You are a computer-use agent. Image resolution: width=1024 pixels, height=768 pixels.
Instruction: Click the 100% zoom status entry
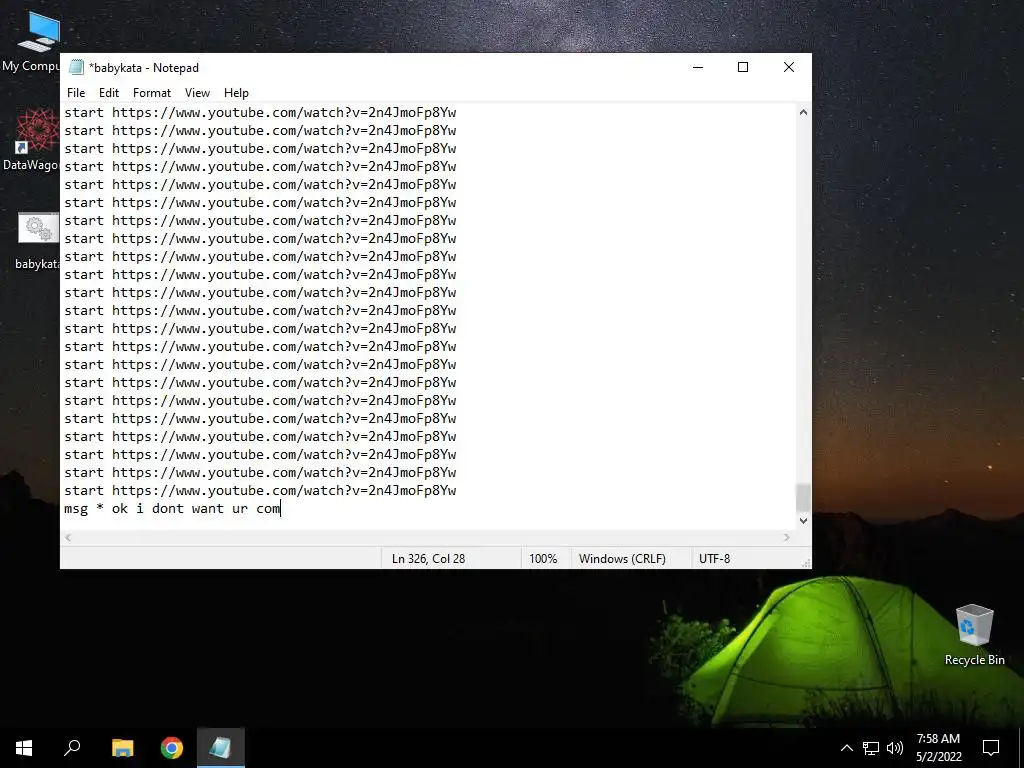543,558
